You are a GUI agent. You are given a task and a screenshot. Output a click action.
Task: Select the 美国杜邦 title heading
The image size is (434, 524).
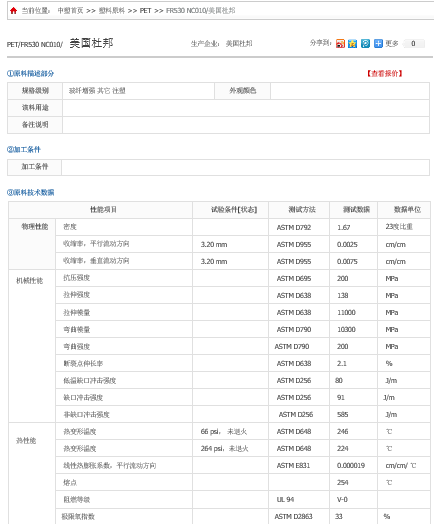pos(91,43)
